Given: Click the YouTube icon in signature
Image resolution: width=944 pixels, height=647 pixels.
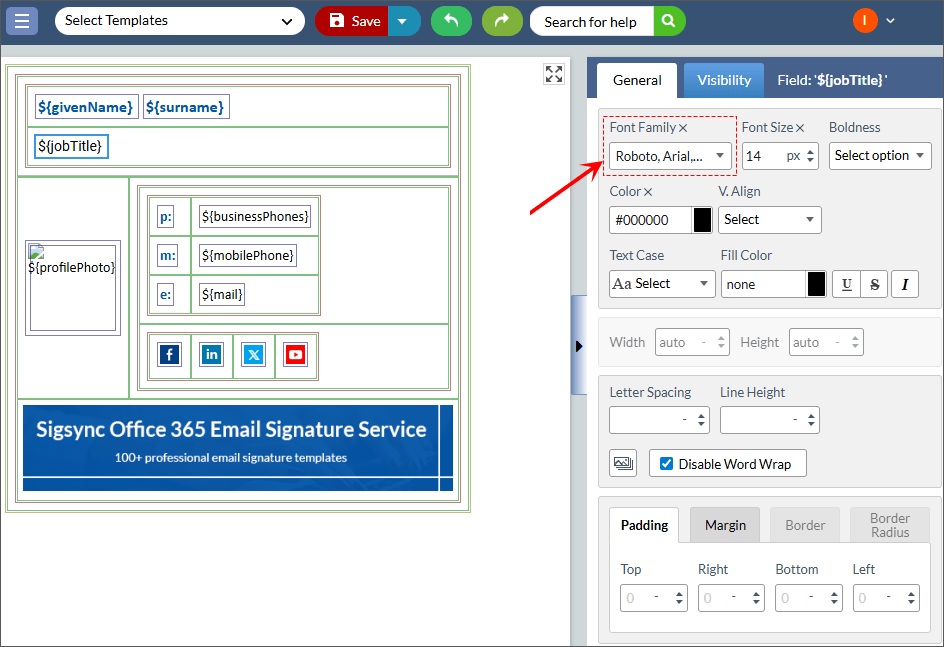Looking at the screenshot, I should pos(295,354).
